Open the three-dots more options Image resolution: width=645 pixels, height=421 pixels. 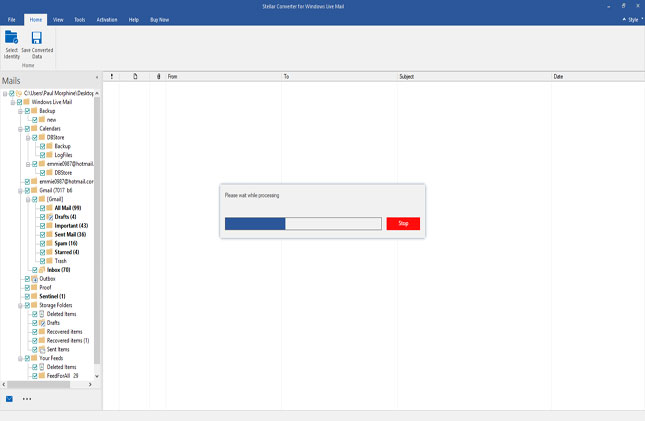pos(27,399)
